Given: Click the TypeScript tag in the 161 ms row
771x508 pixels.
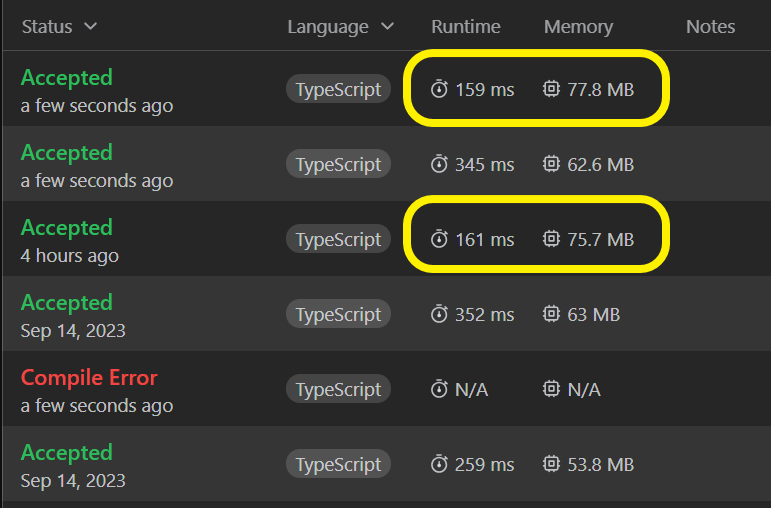Looking at the screenshot, I should coord(338,239).
